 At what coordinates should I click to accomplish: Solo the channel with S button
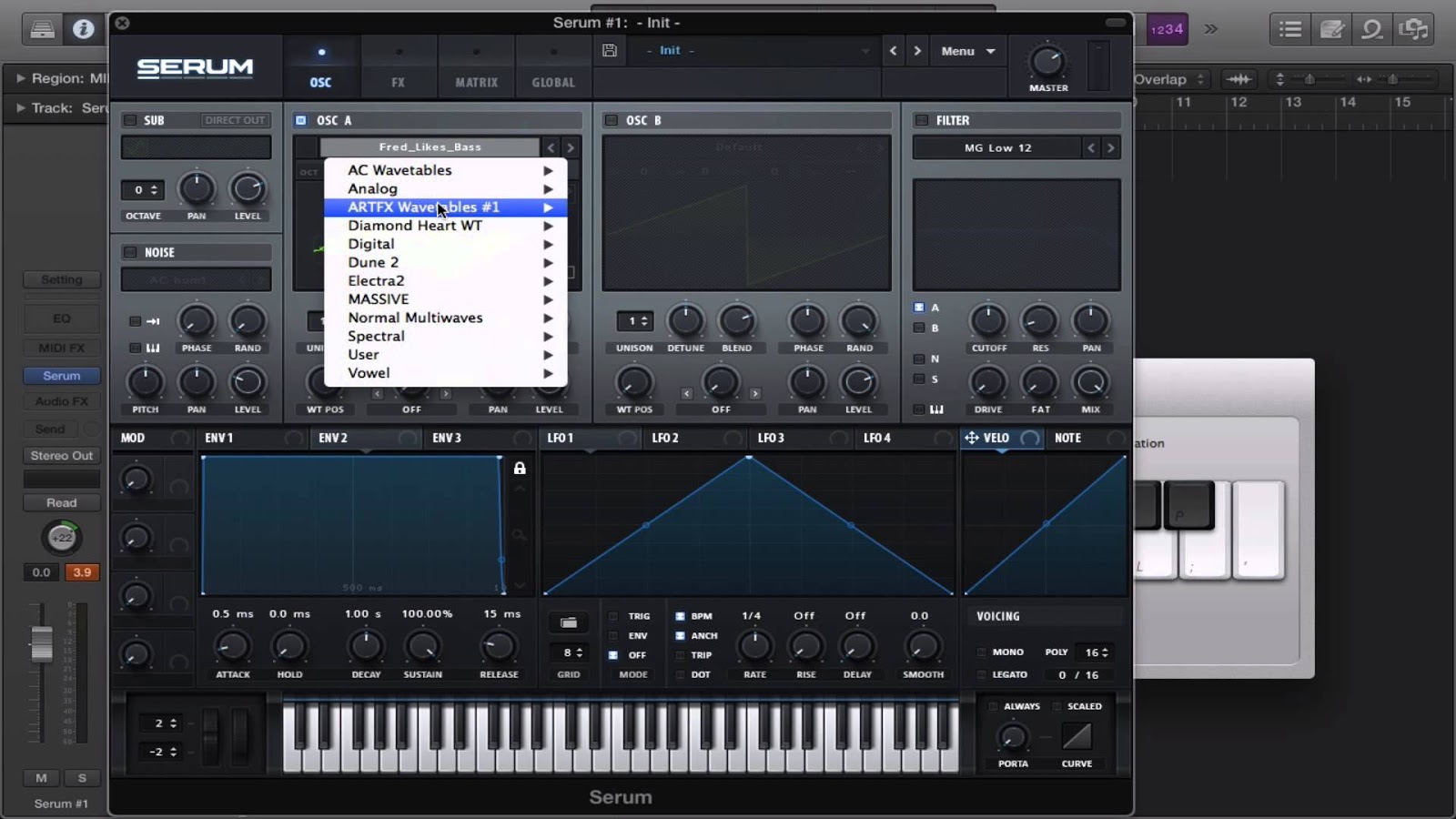(x=82, y=778)
